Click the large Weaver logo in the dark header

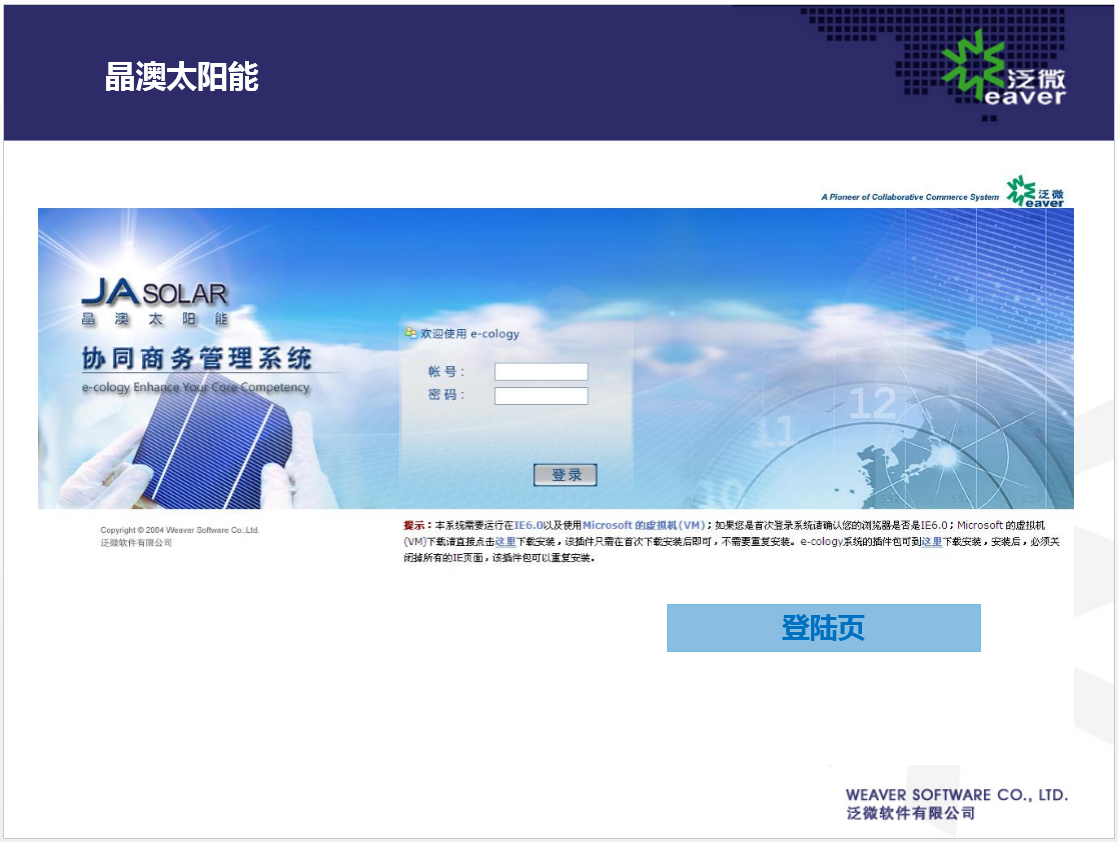coord(1003,67)
